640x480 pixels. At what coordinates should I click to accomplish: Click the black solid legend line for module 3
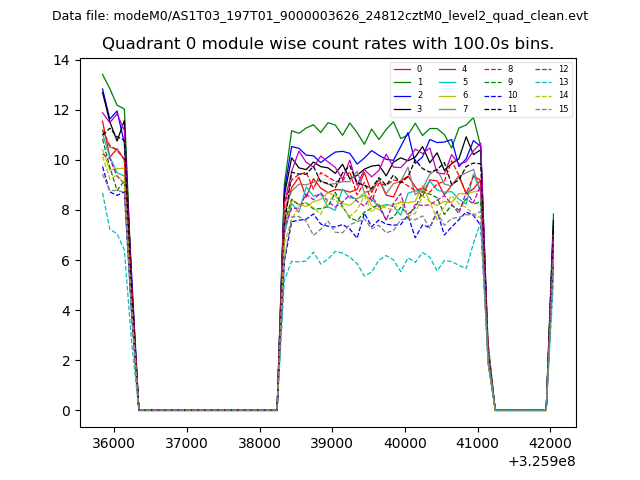coord(402,108)
